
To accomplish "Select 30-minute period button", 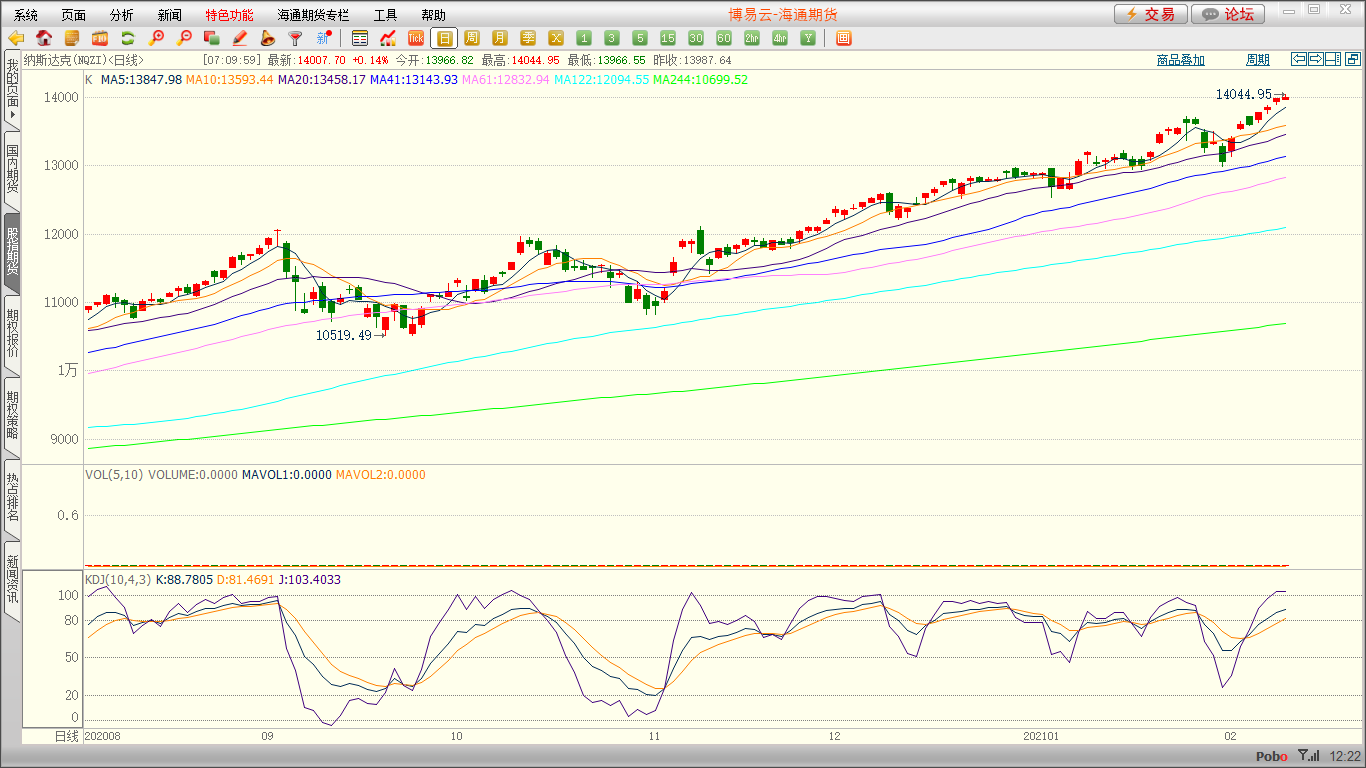I will (x=696, y=38).
